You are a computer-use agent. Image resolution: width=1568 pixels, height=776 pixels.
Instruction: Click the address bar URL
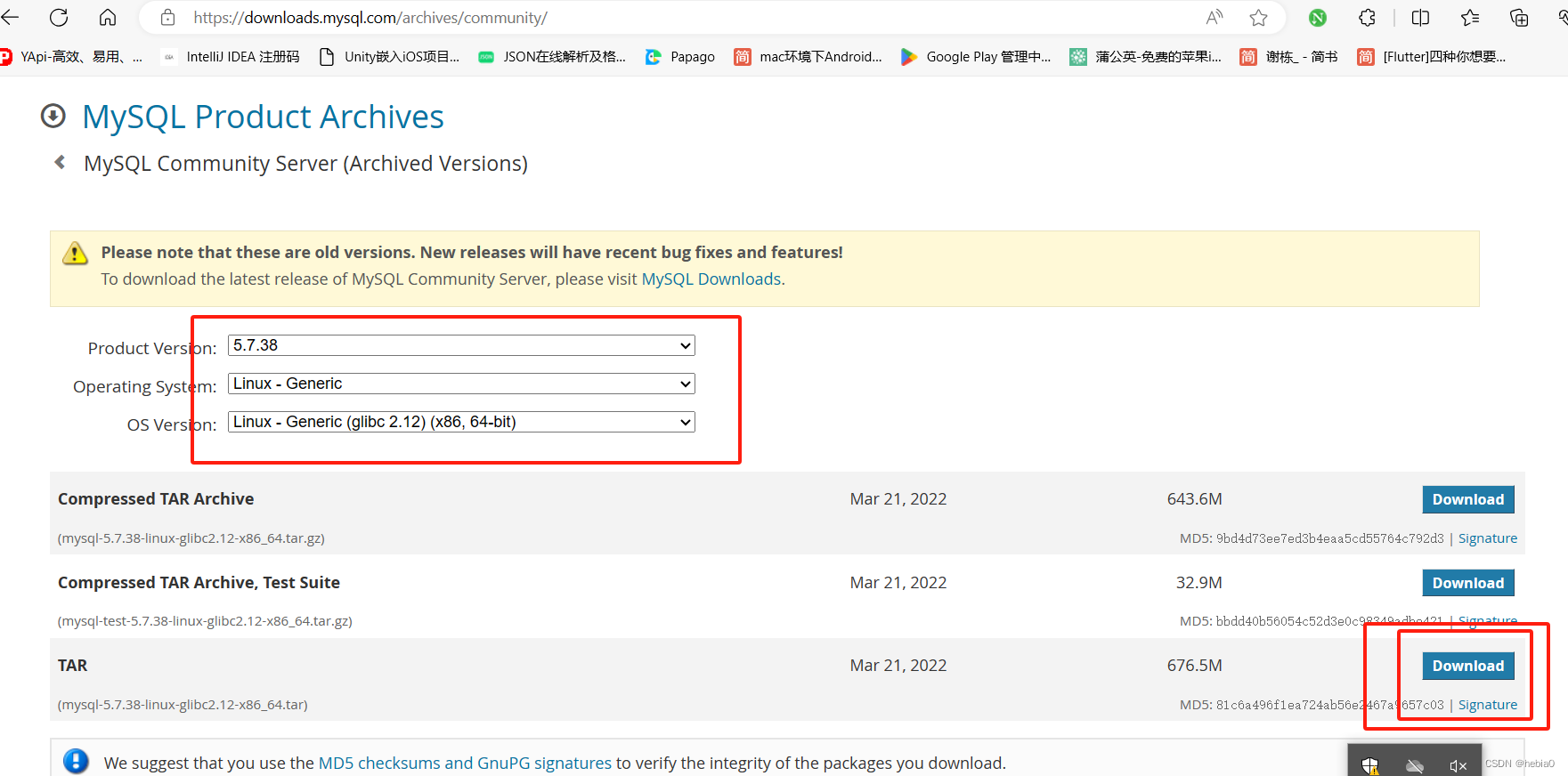pos(370,18)
